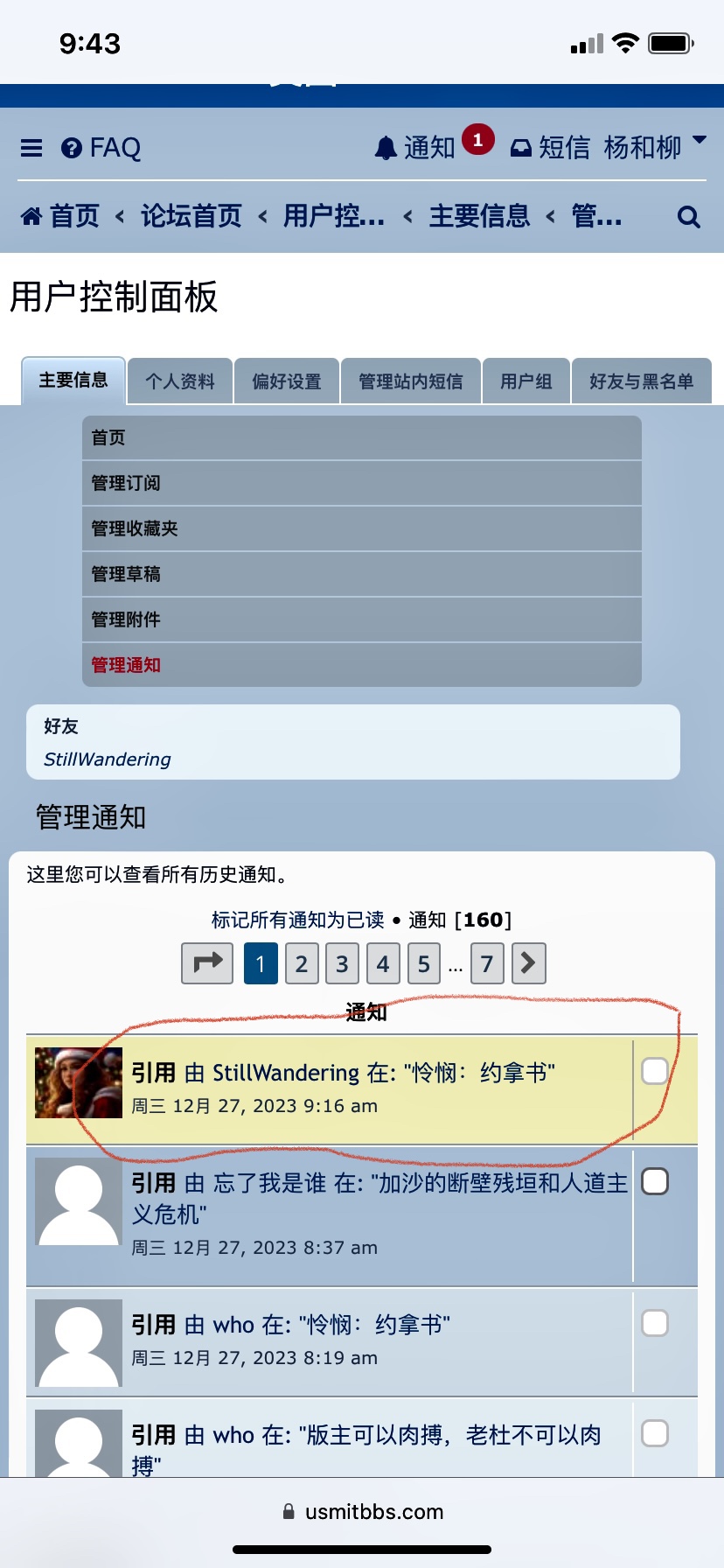Click StillWandering's avatar thumbnail

tap(79, 1082)
